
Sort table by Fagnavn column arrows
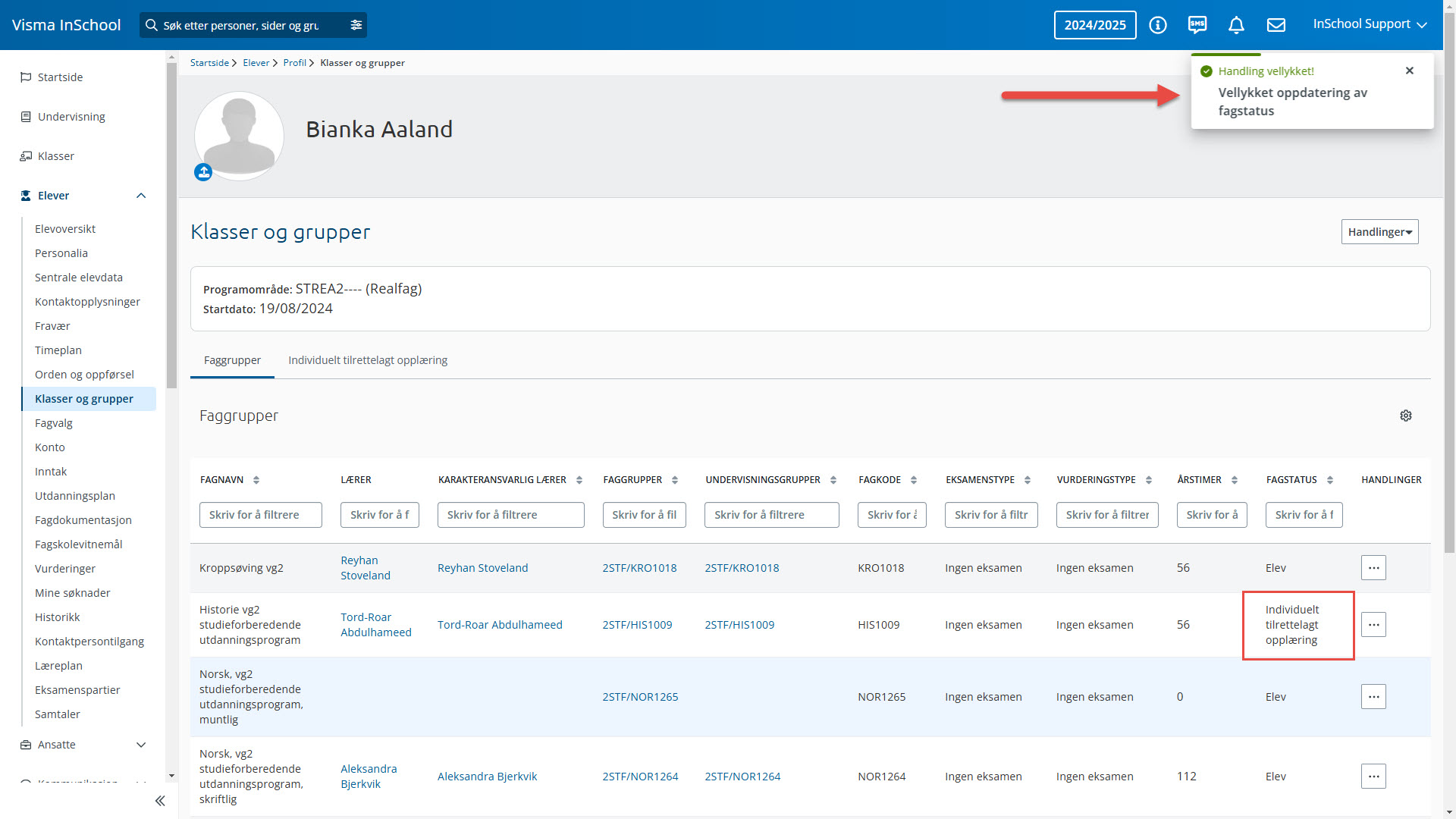(256, 480)
